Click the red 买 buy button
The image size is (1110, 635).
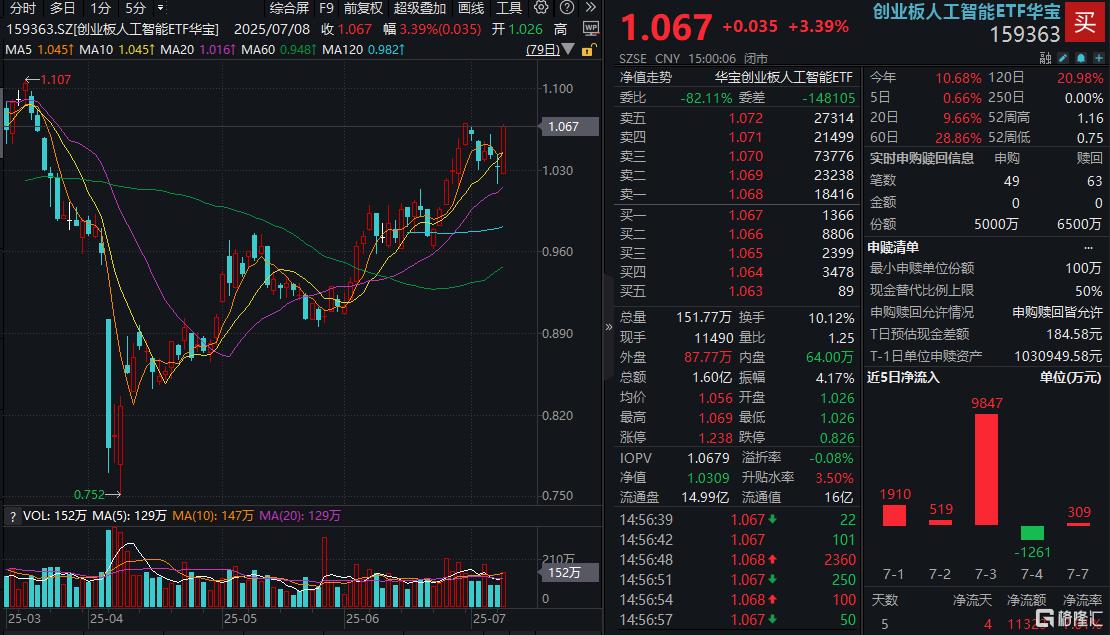pos(1085,22)
